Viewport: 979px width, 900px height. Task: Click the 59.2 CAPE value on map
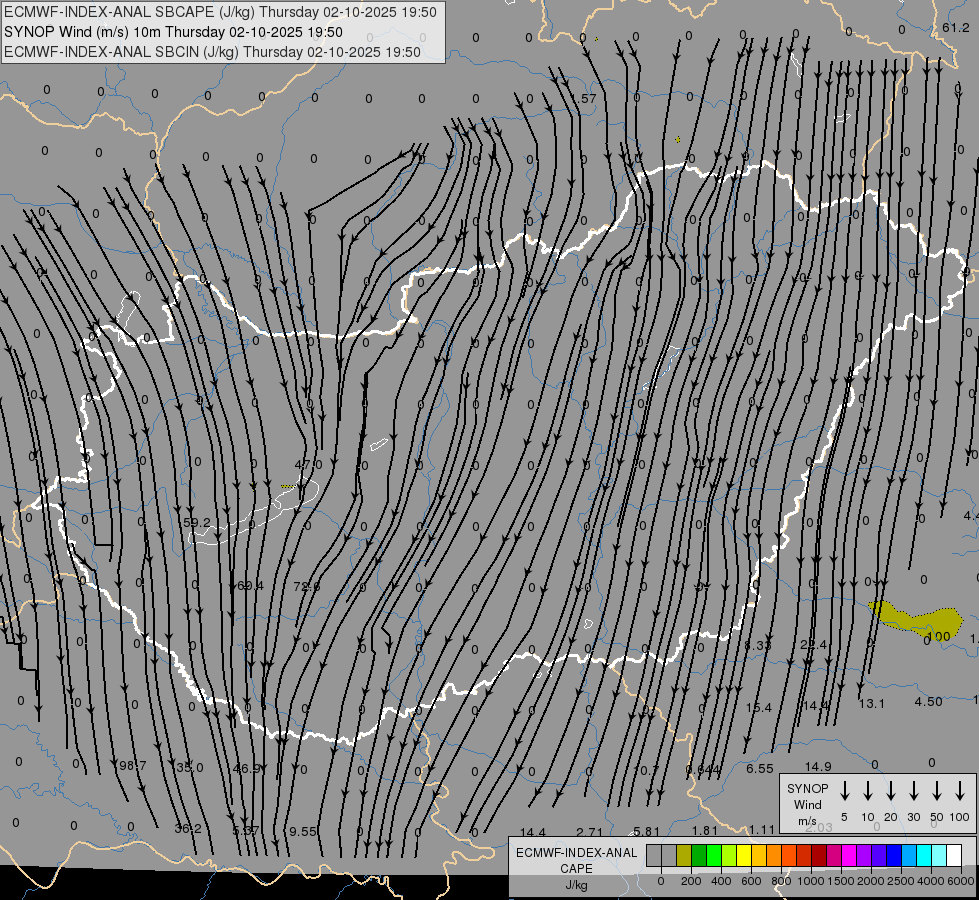tap(197, 522)
